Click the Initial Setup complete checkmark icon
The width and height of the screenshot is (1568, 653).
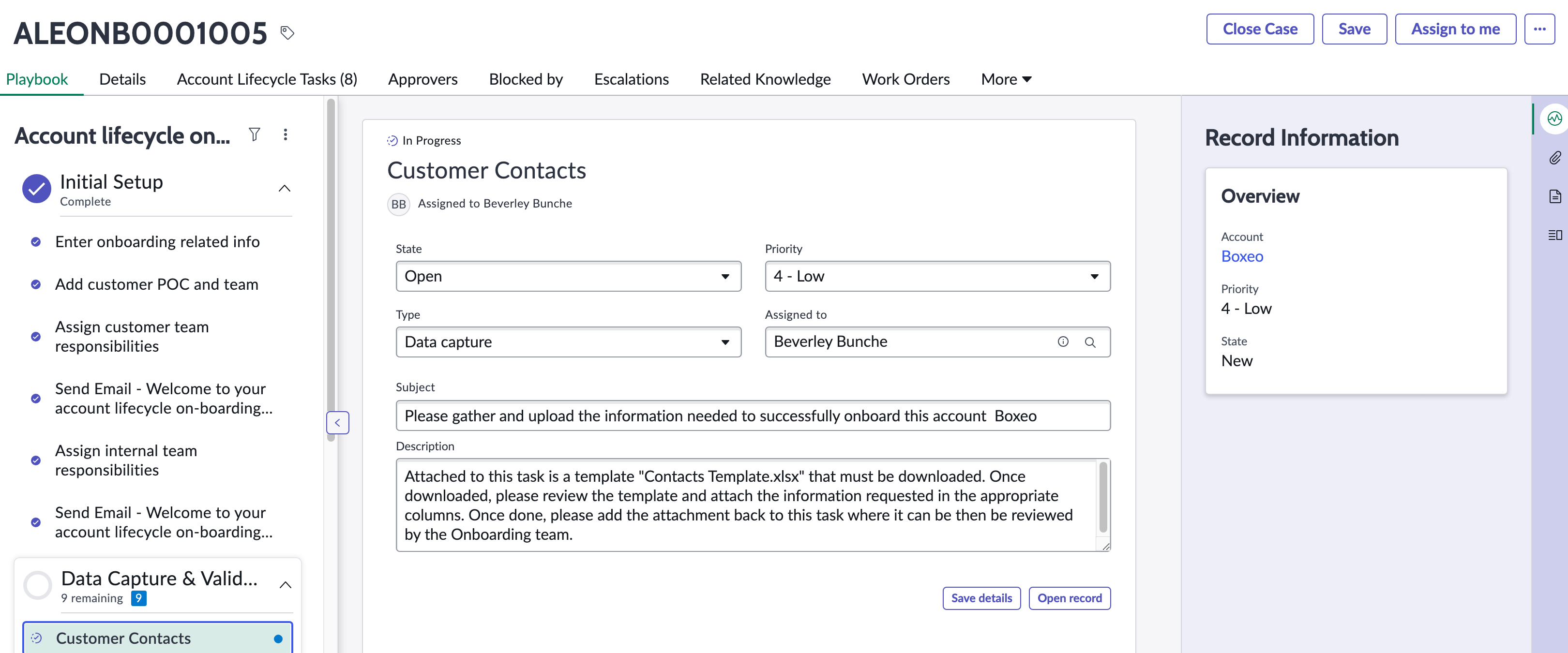(36, 189)
